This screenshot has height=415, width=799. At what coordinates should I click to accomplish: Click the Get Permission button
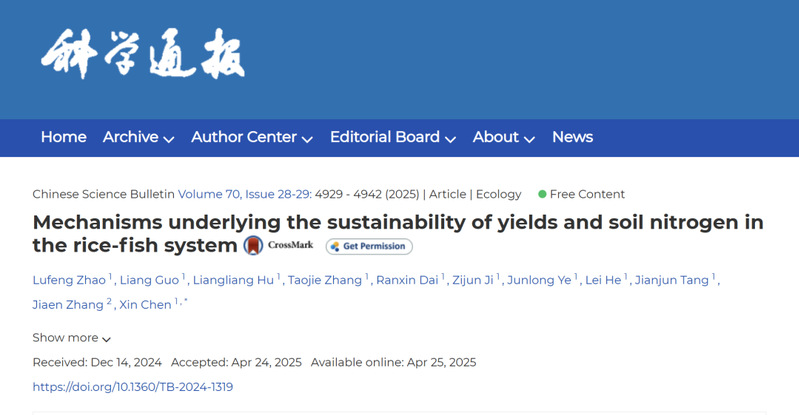369,246
